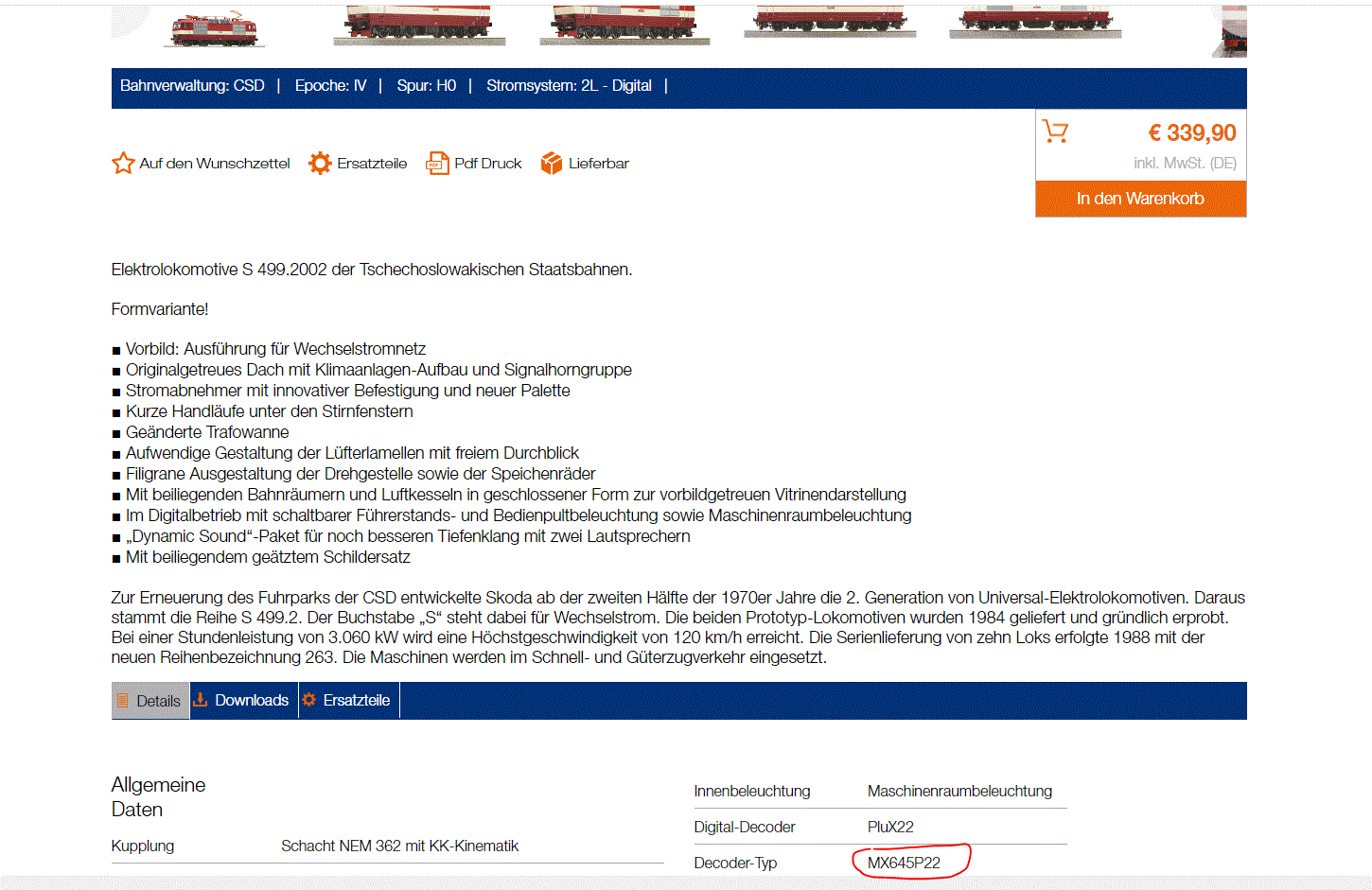Click the Auf den Wunschzettel link
This screenshot has height=890, width=1372.
(x=215, y=164)
